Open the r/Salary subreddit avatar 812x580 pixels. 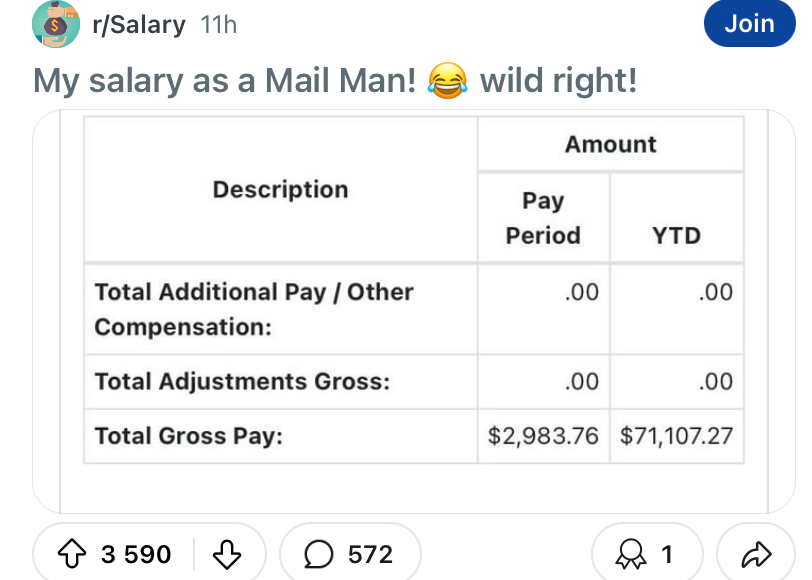click(x=56, y=24)
